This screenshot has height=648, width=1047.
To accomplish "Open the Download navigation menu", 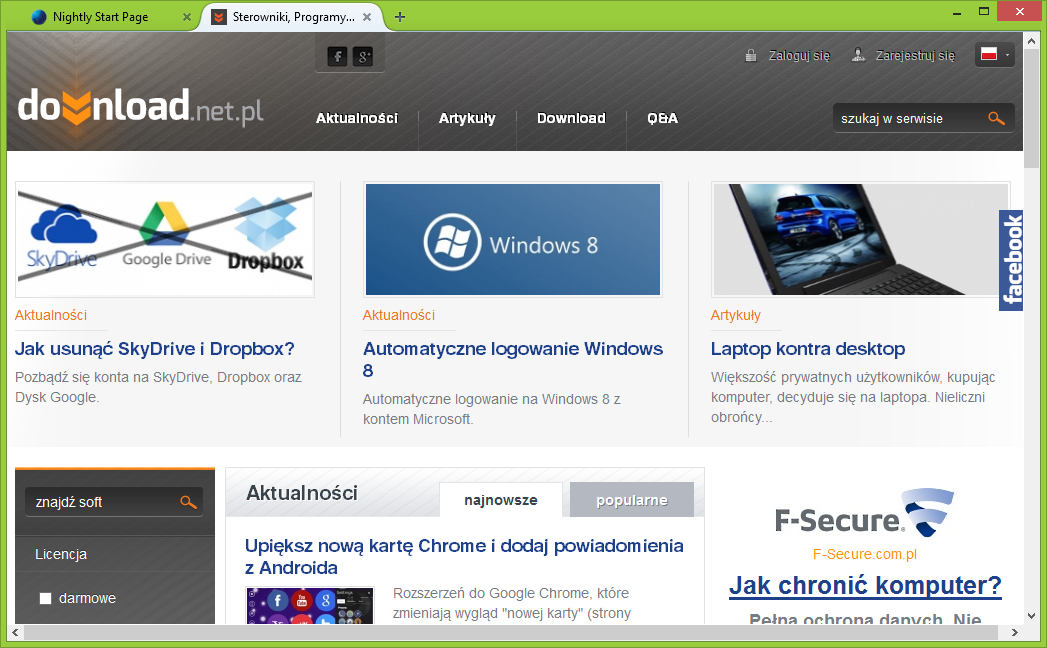I will [571, 118].
